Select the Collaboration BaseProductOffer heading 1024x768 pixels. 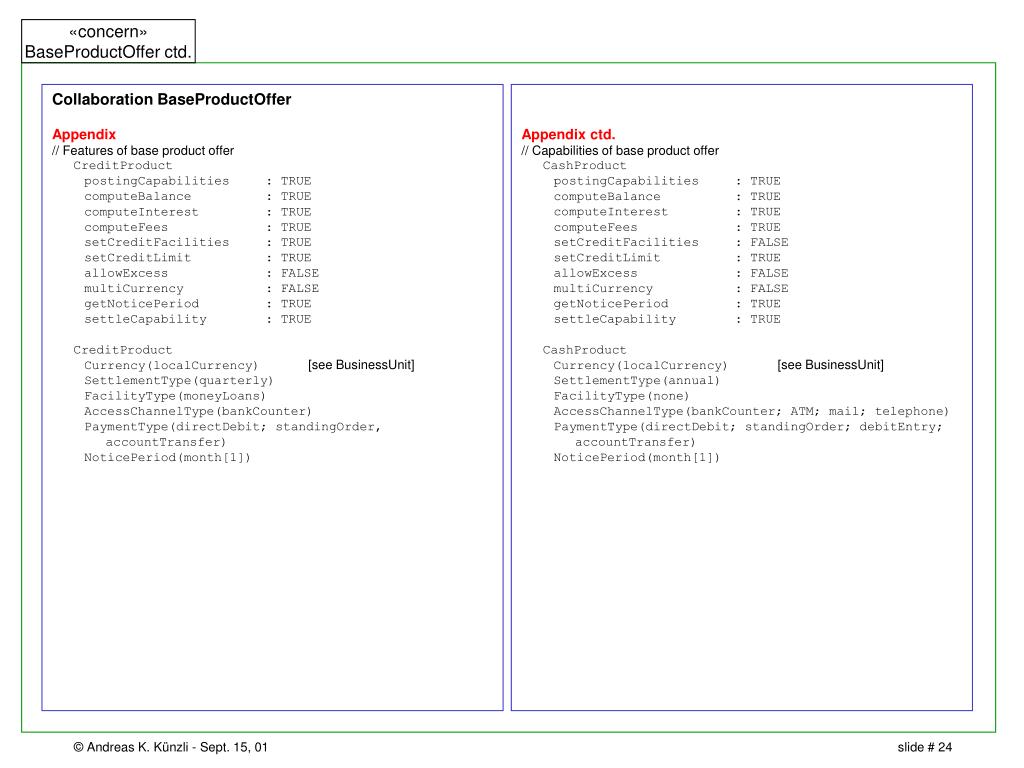[172, 99]
